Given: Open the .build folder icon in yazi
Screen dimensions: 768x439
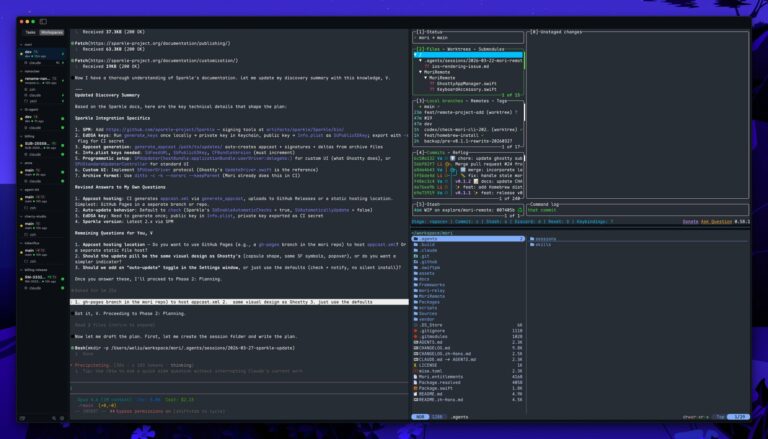Looking at the screenshot, I should point(415,244).
